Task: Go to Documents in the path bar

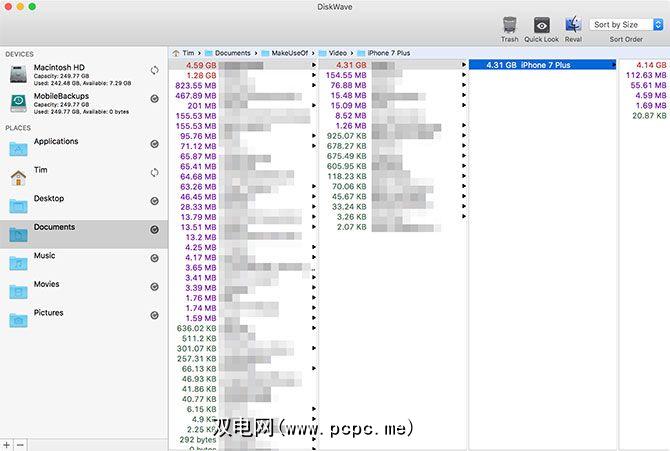Action: 228,53
